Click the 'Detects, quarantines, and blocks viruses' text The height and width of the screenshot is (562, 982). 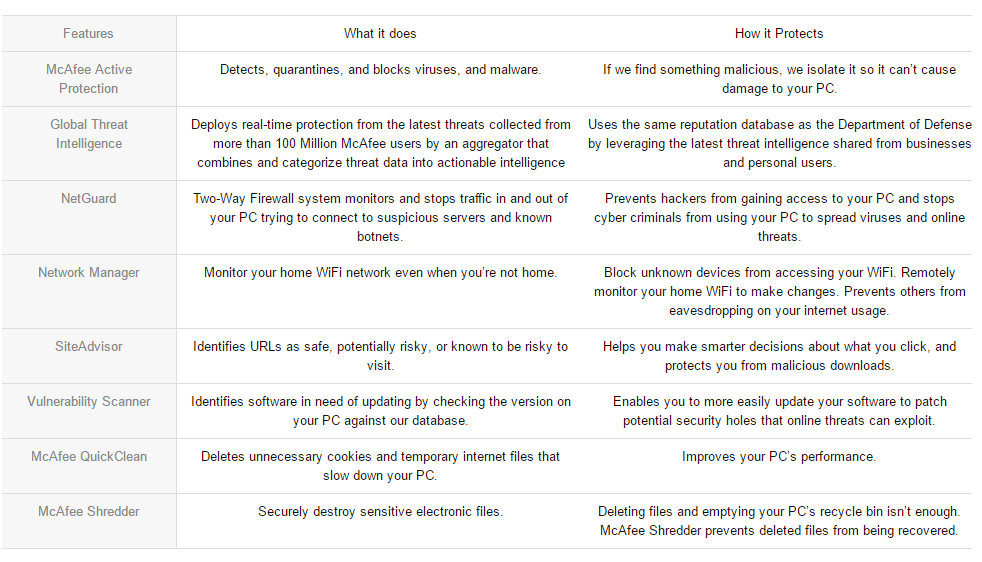point(380,70)
